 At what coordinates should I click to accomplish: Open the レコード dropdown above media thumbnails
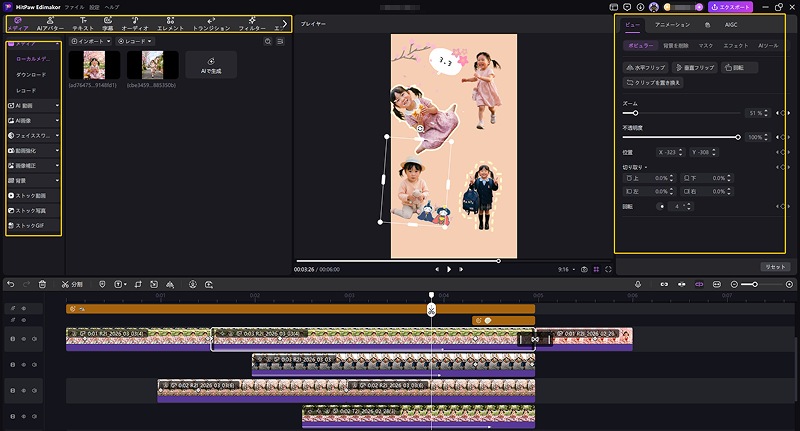click(x=135, y=41)
